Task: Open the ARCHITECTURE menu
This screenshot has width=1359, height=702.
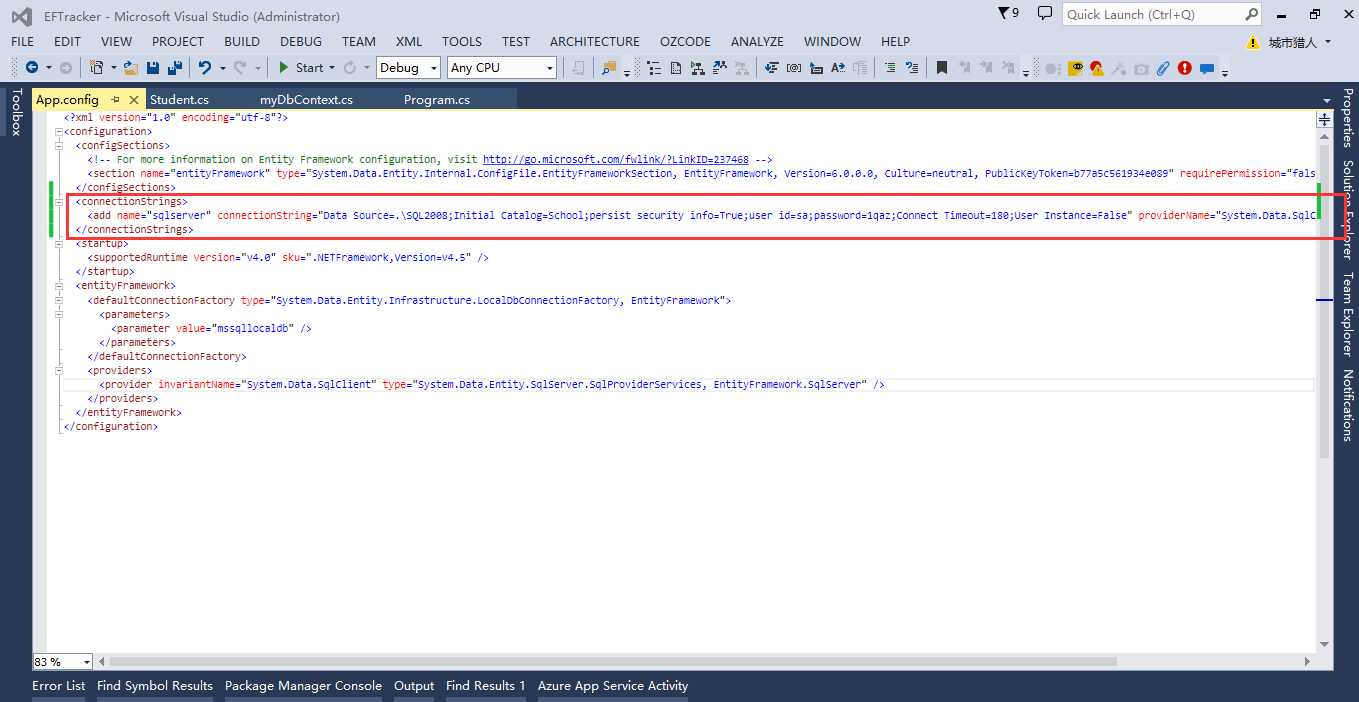Action: click(594, 41)
